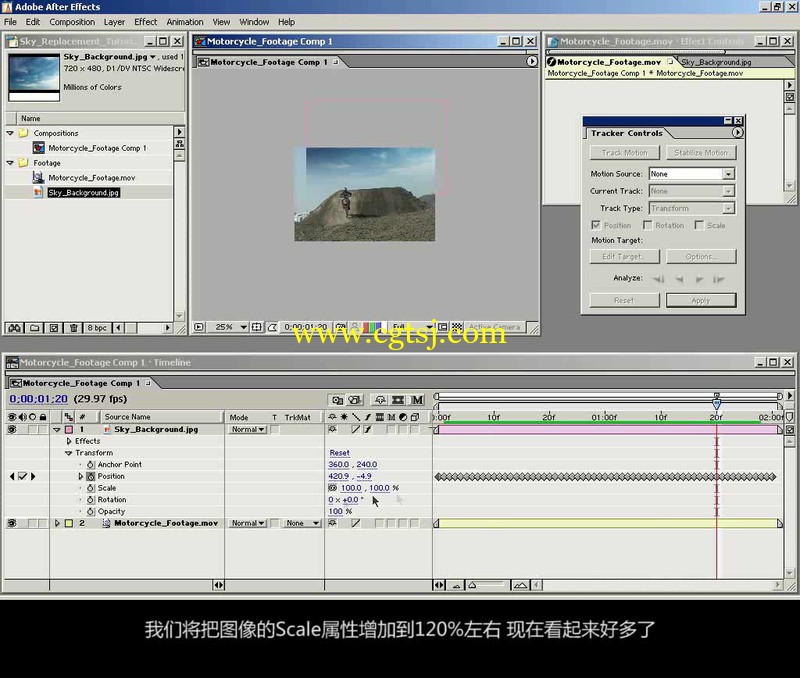Create a new folder in Project window
Viewport: 800px width, 678px height.
tap(34, 328)
